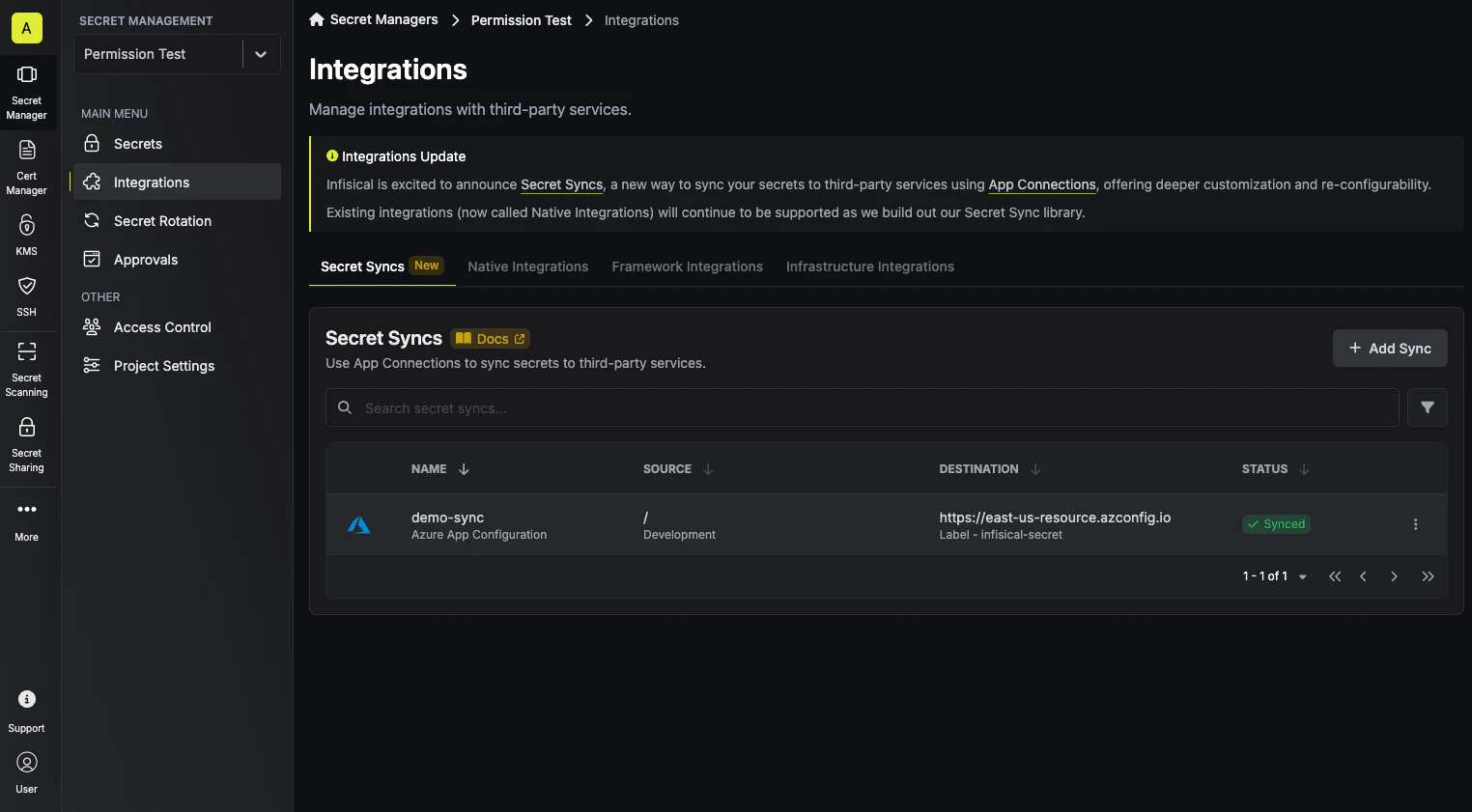Click Label - infisical-secret text

(1001, 535)
